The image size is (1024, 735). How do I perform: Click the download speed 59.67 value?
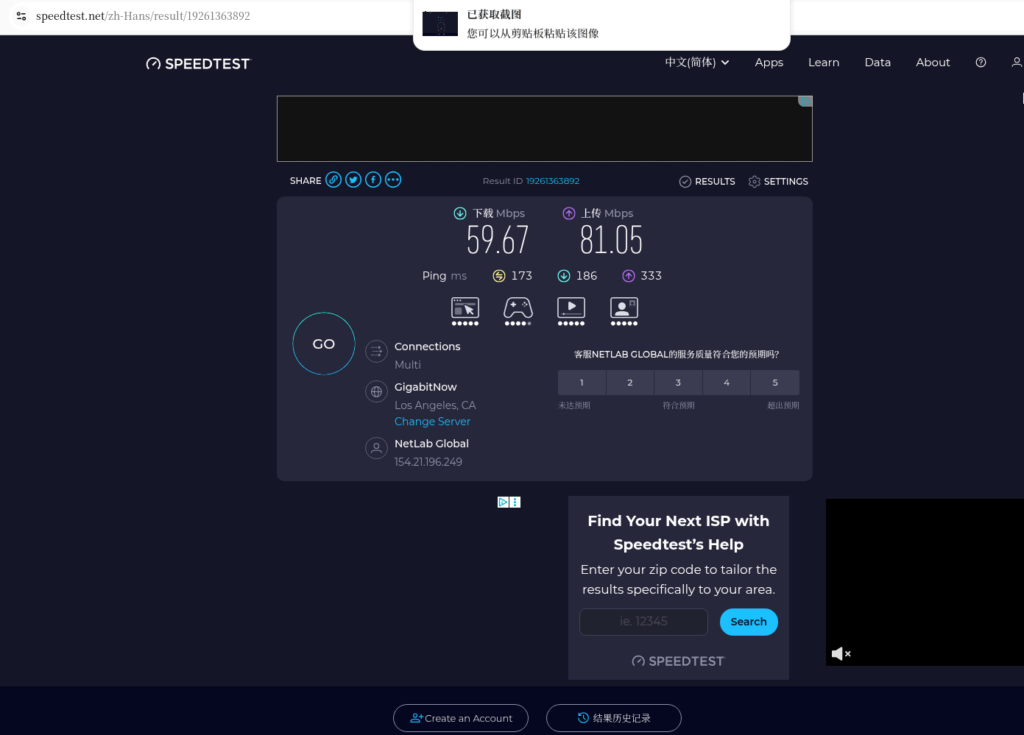(x=498, y=240)
